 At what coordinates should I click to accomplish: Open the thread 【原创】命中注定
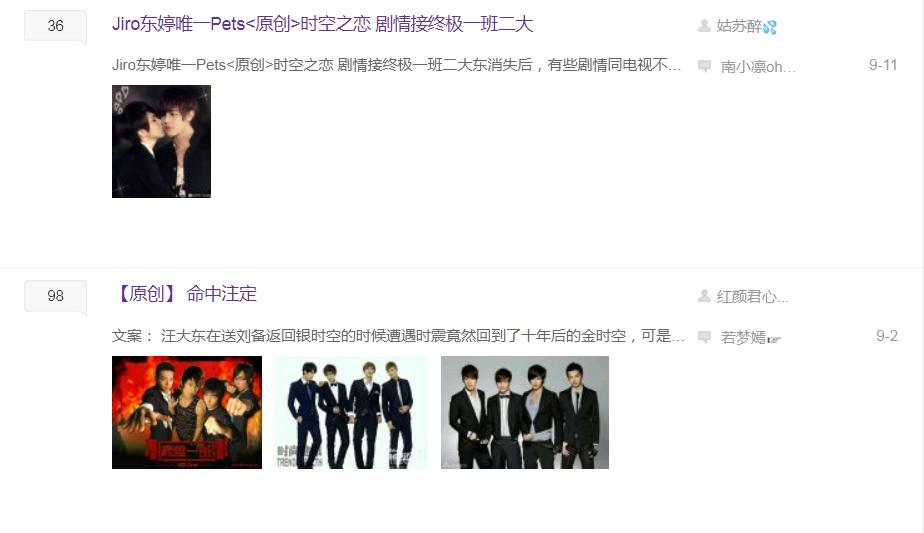click(184, 294)
